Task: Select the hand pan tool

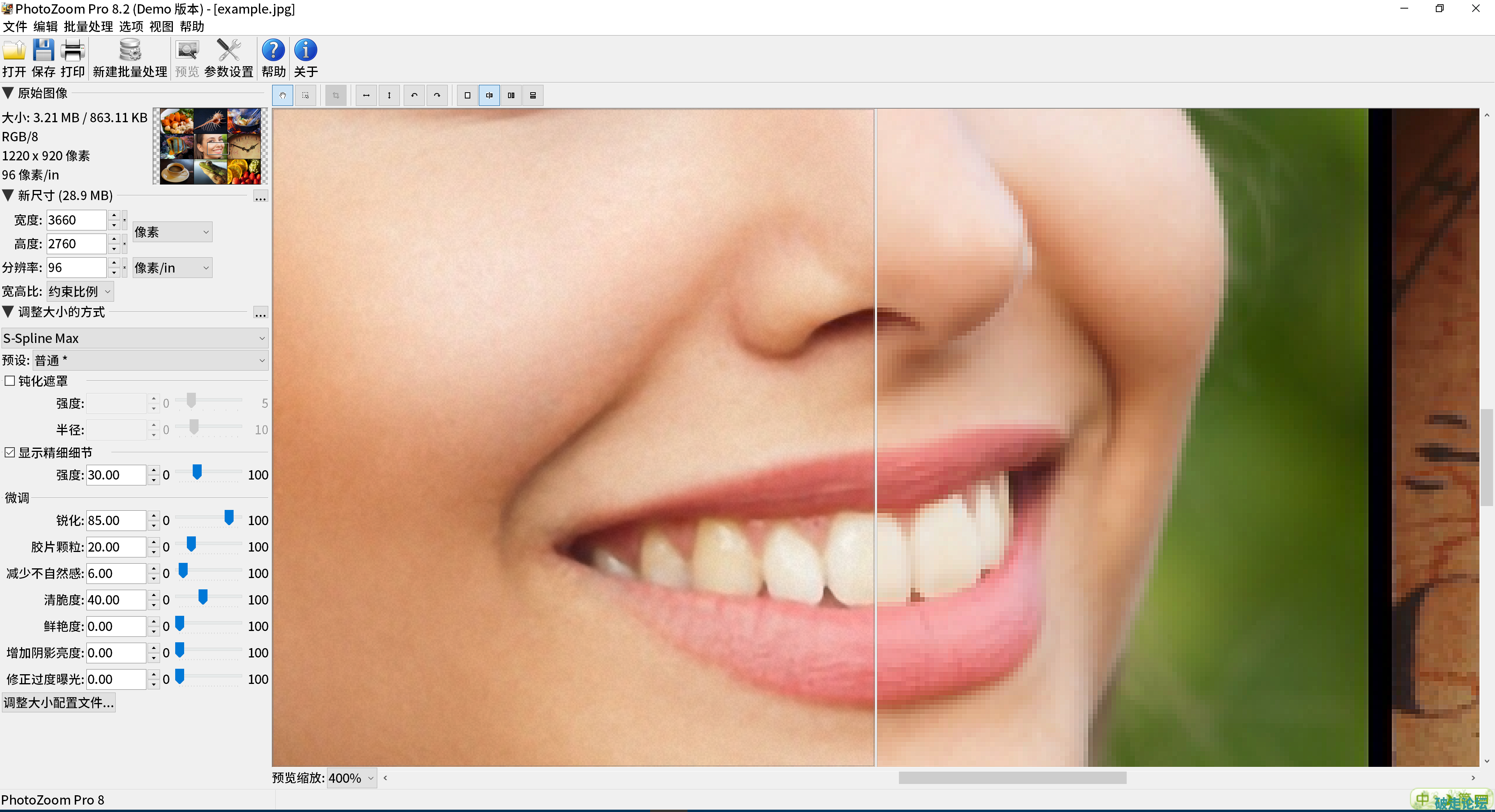Action: [x=283, y=95]
